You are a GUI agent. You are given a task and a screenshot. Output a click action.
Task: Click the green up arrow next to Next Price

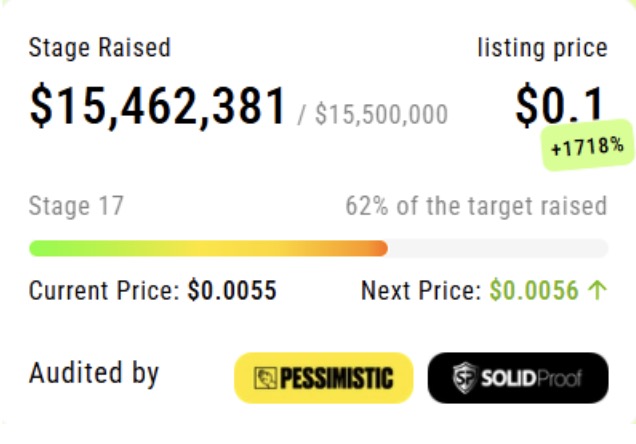point(597,290)
